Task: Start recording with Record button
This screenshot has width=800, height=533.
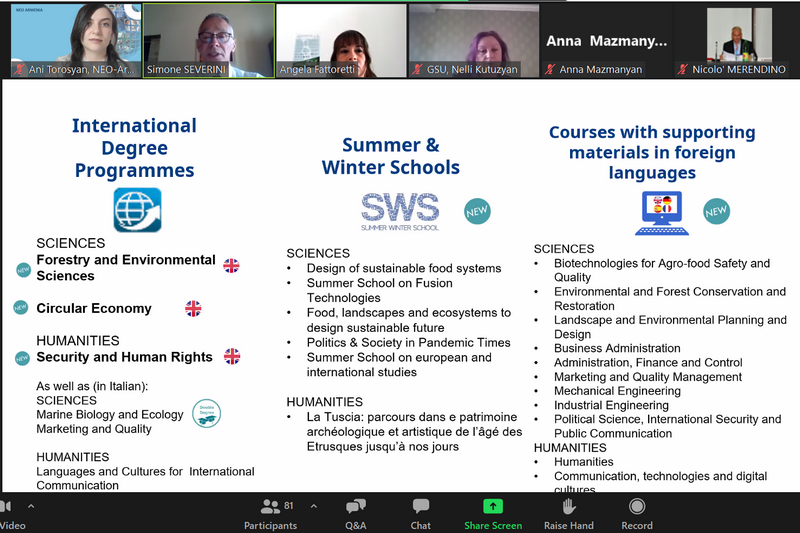Action: point(637,514)
